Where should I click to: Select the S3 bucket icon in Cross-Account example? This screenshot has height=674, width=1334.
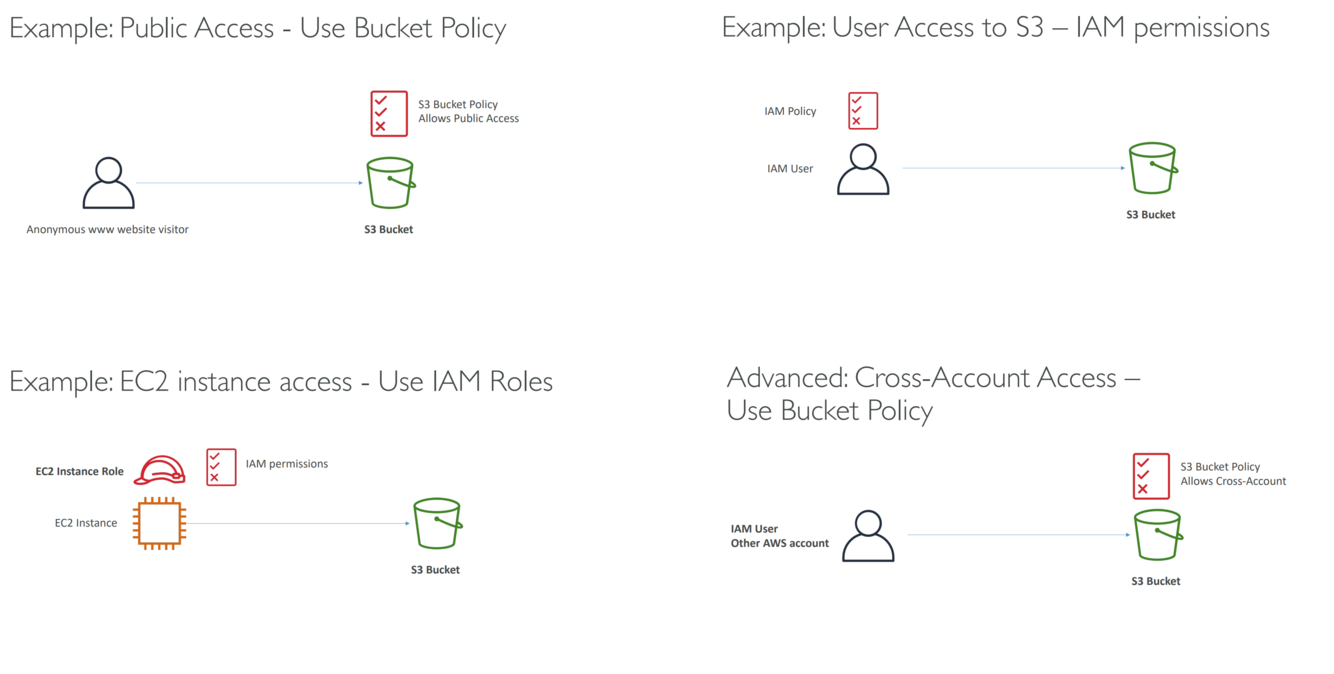(1158, 535)
